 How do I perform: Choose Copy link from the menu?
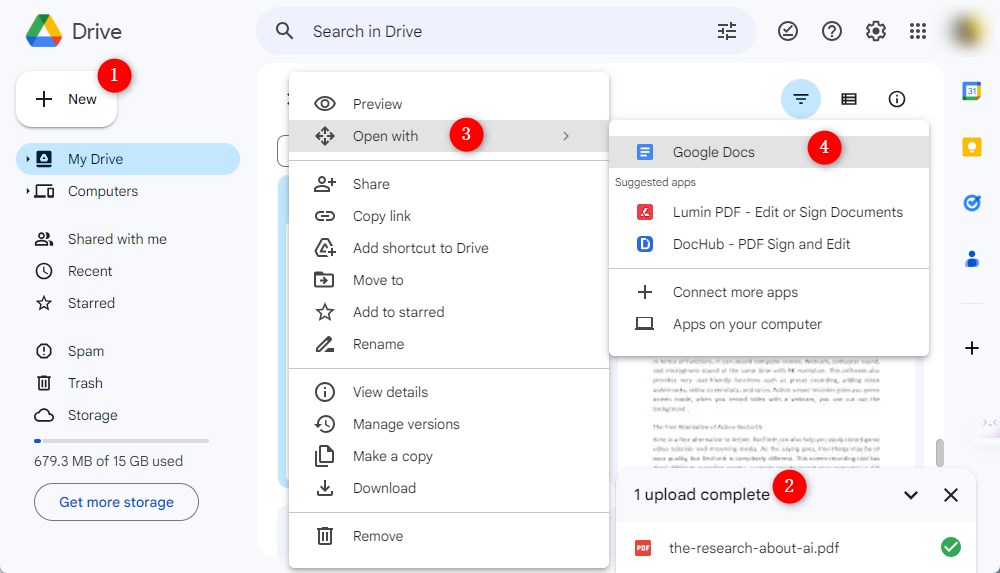click(449, 216)
